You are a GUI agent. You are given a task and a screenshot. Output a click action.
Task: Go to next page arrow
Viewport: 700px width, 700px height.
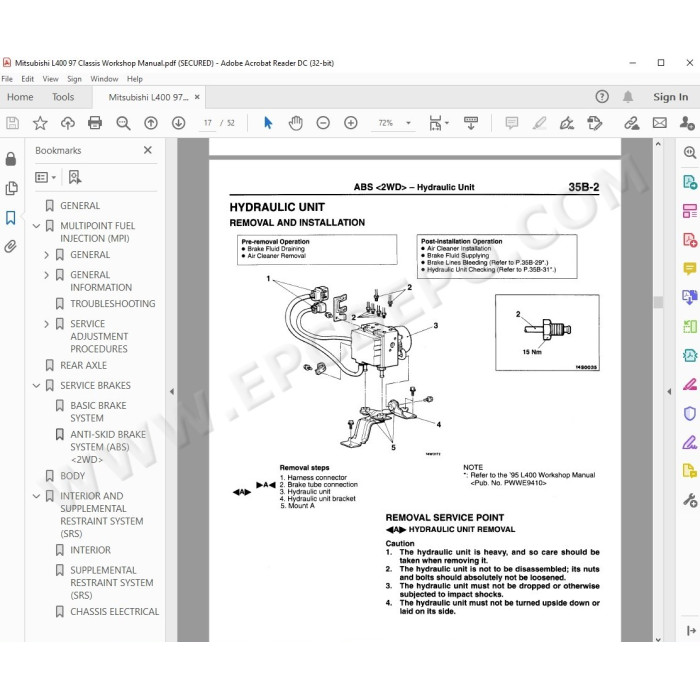[x=179, y=123]
